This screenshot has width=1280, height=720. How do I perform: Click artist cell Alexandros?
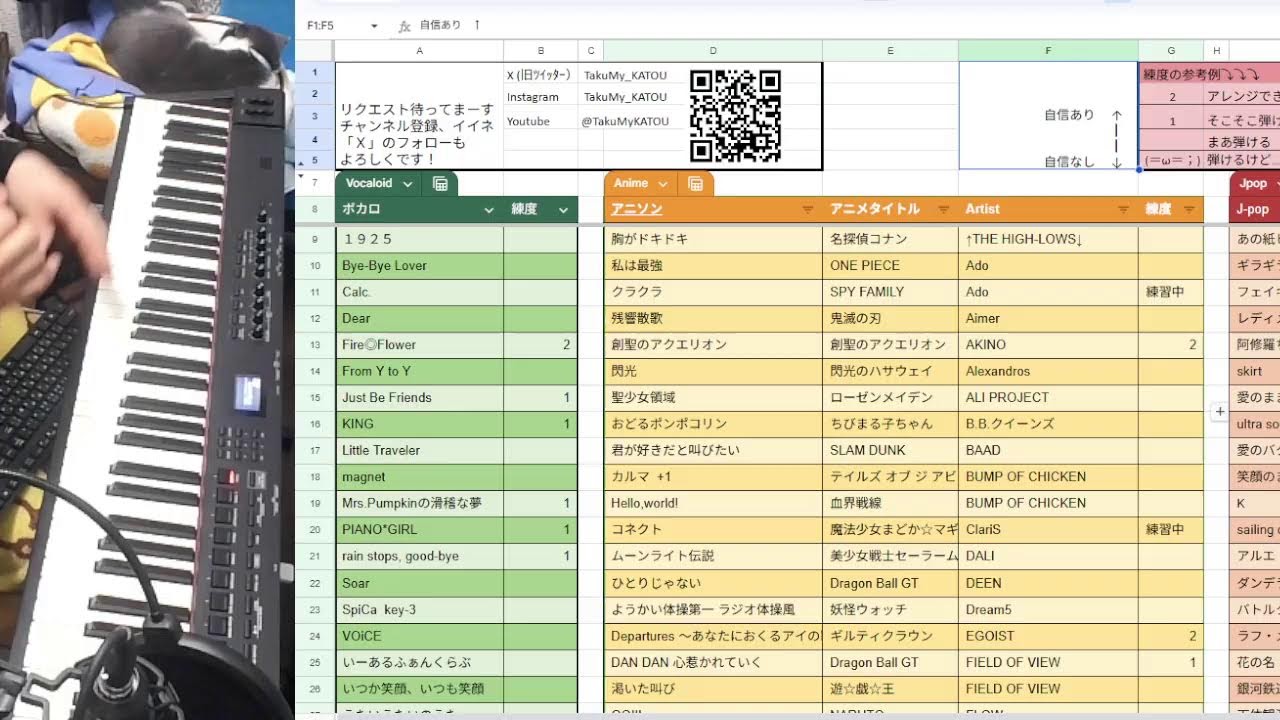click(1048, 371)
